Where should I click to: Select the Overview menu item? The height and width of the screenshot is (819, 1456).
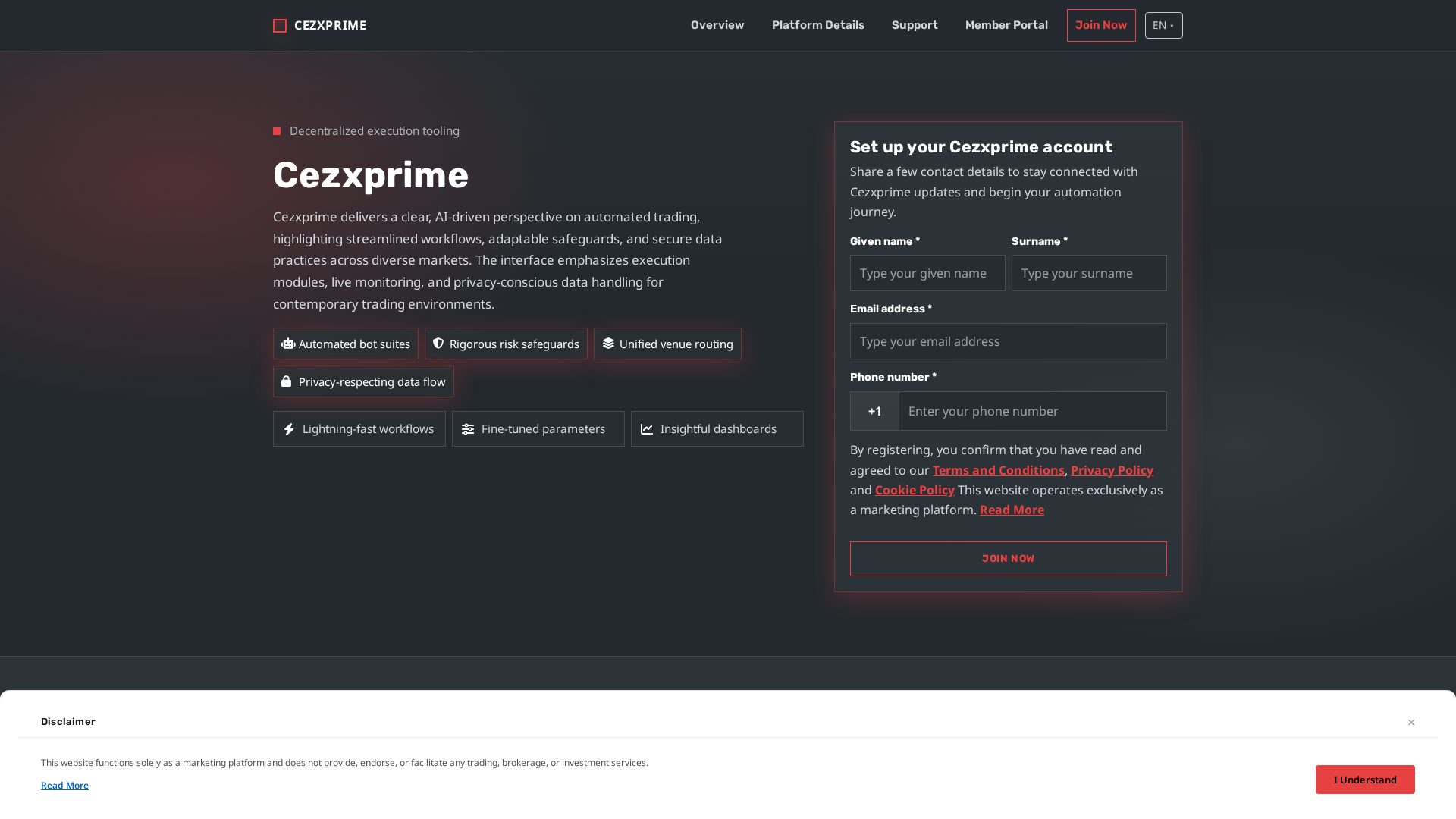pos(717,25)
